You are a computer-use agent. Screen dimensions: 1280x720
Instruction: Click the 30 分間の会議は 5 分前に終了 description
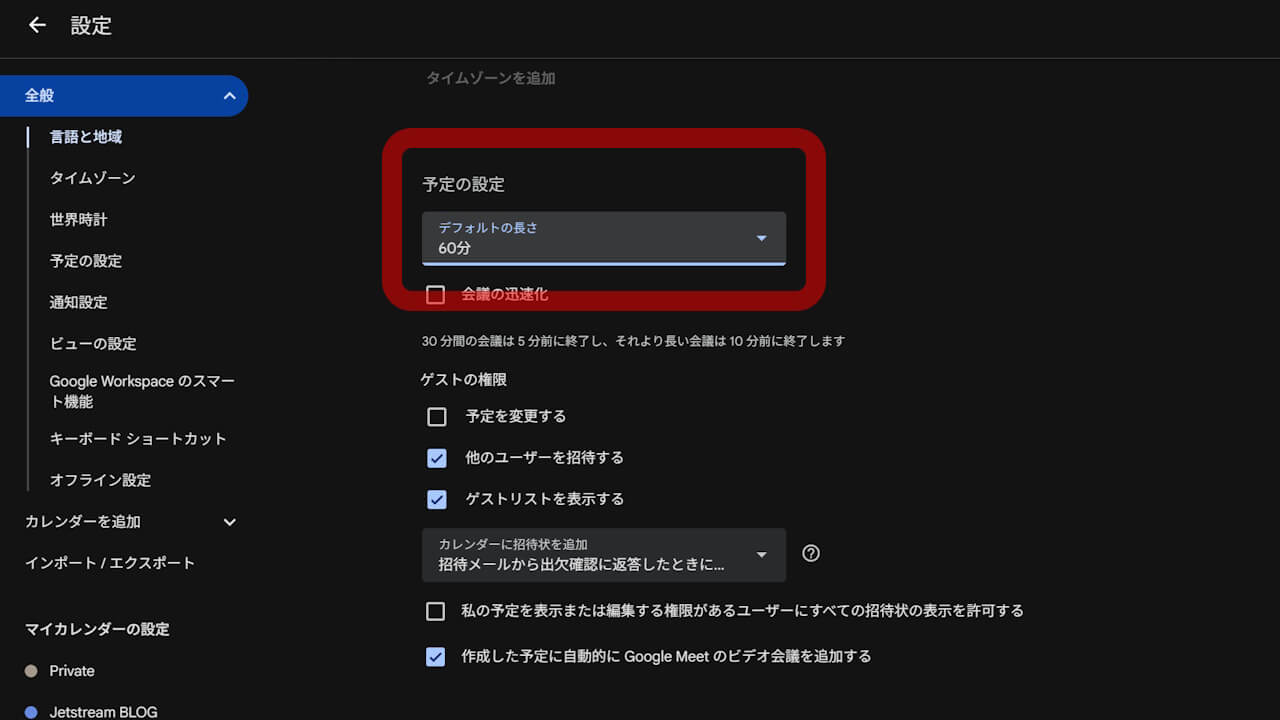633,341
